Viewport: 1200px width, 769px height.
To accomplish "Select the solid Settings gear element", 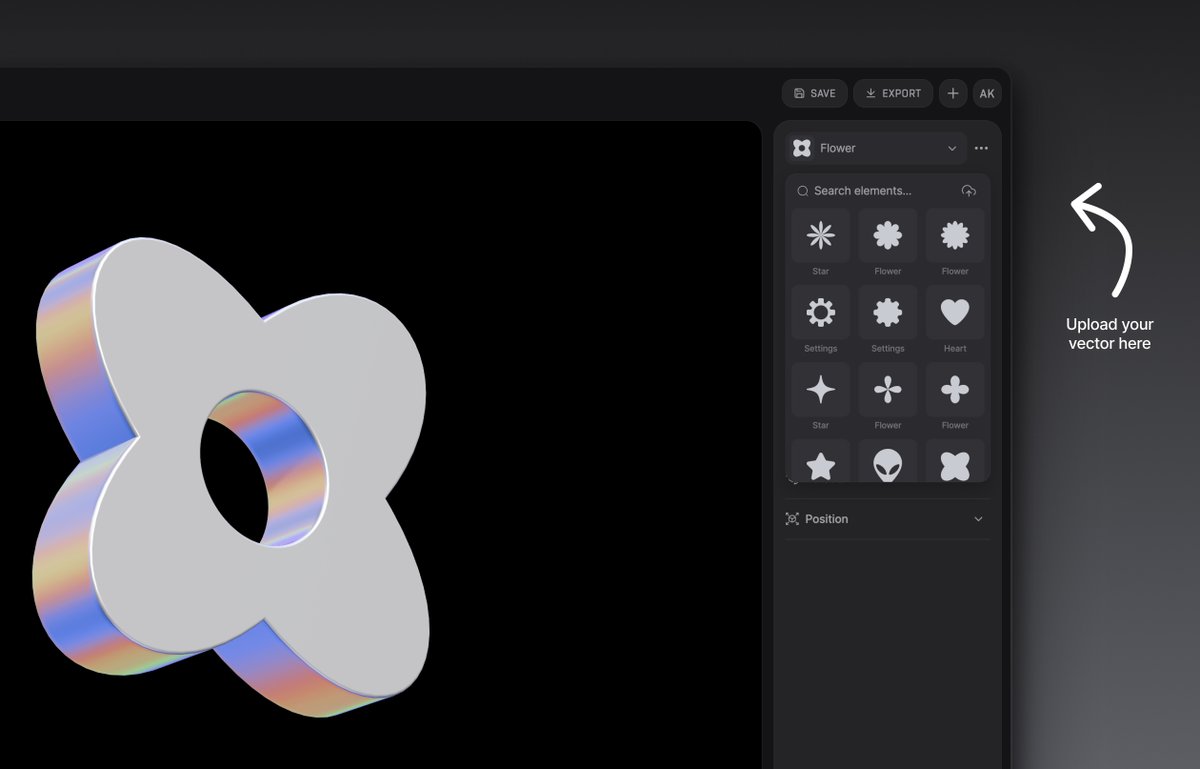I will [x=888, y=312].
